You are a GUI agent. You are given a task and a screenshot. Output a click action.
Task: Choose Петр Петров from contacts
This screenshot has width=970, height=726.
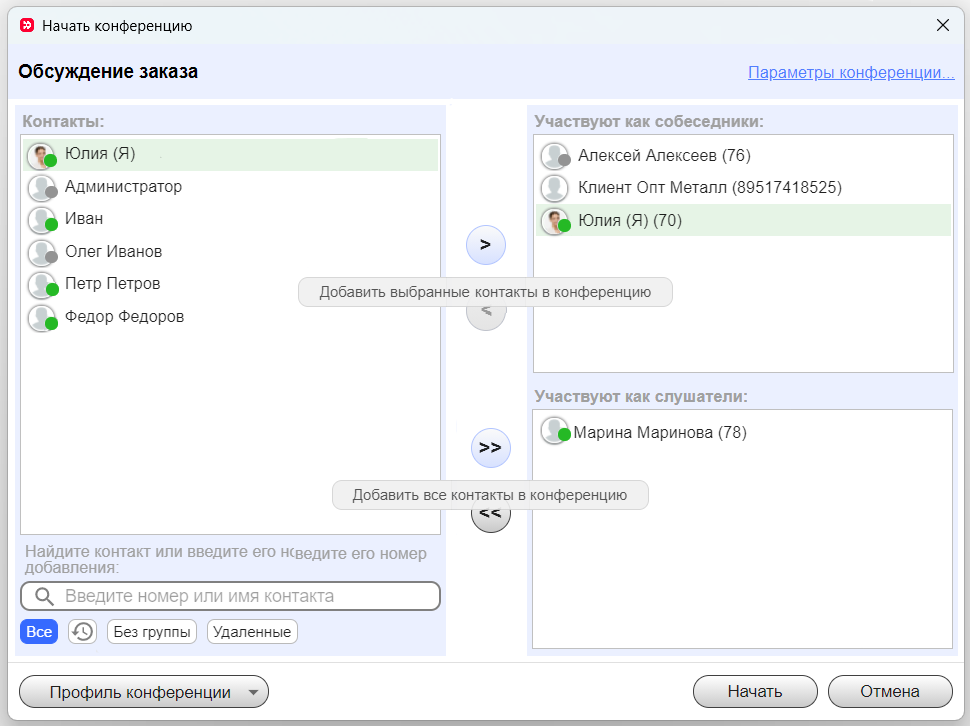pos(112,284)
